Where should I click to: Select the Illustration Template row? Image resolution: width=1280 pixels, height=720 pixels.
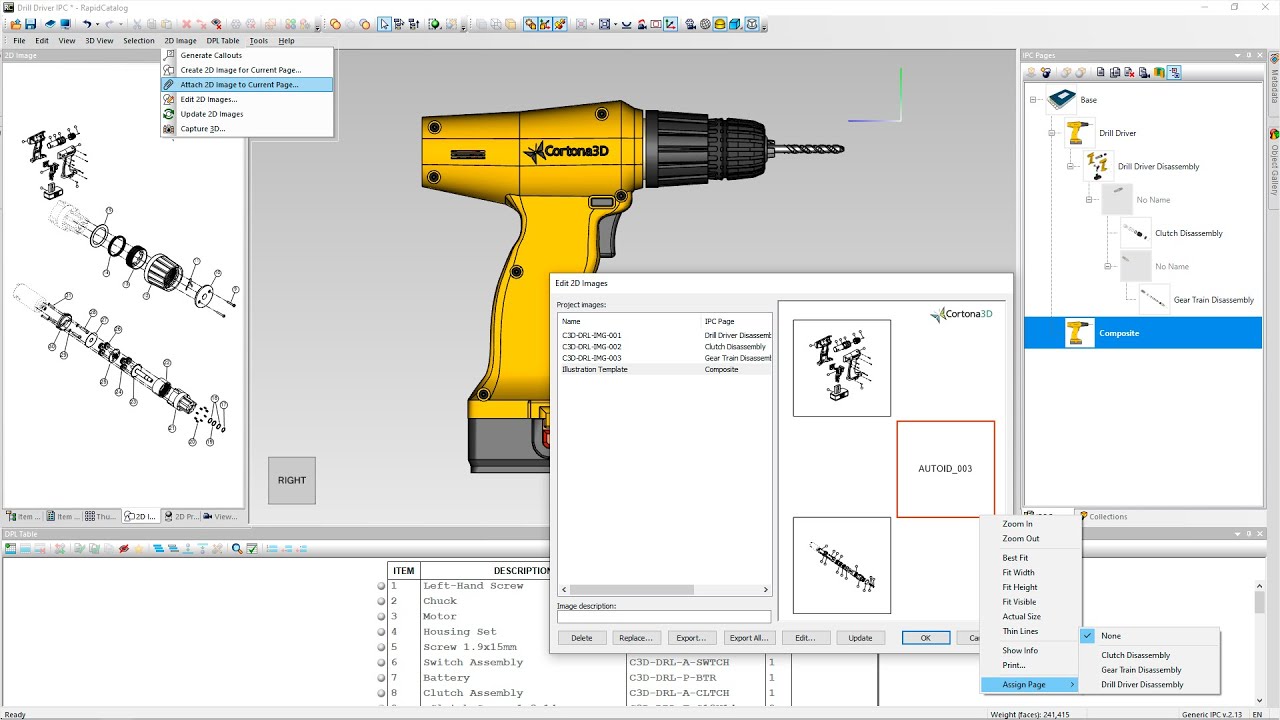(x=665, y=369)
